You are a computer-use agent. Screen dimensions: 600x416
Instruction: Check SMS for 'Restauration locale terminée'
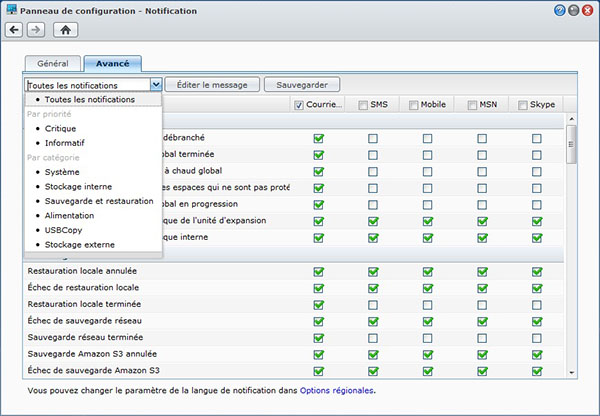point(373,305)
